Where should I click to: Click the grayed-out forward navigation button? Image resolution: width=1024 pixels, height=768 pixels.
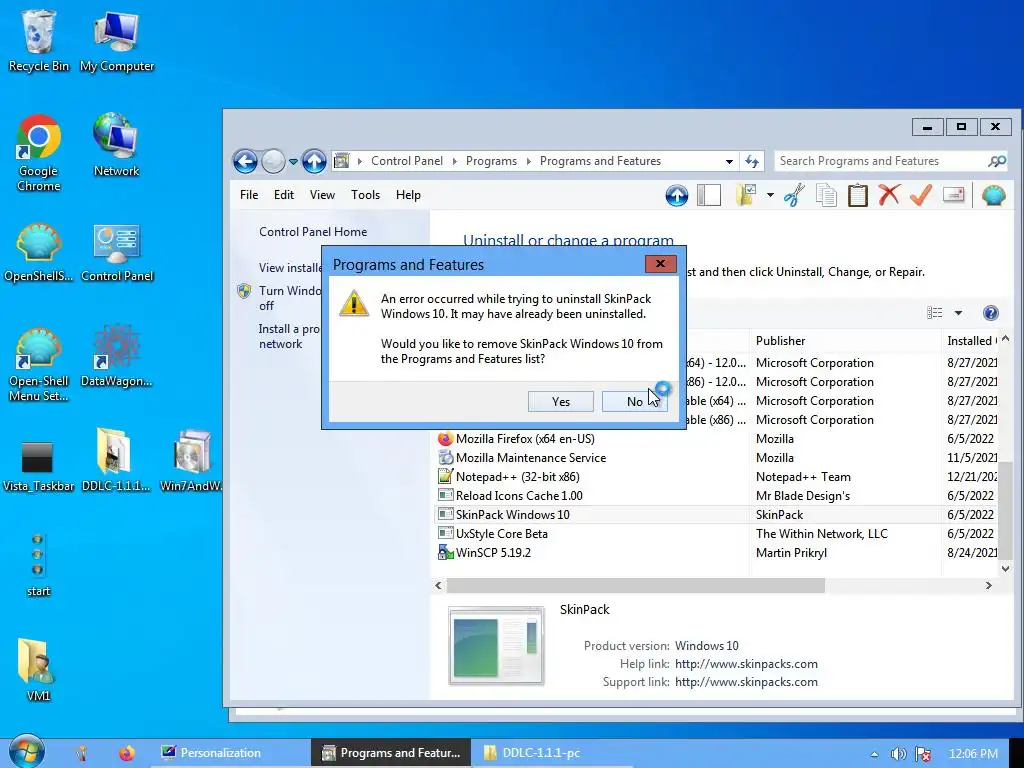273,161
